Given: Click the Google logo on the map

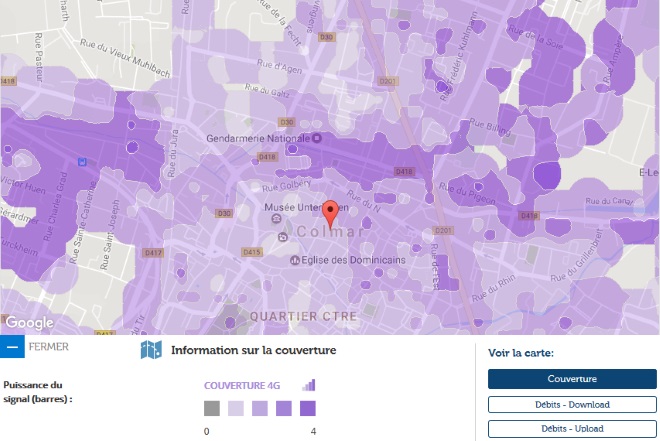Looking at the screenshot, I should click(x=29, y=323).
